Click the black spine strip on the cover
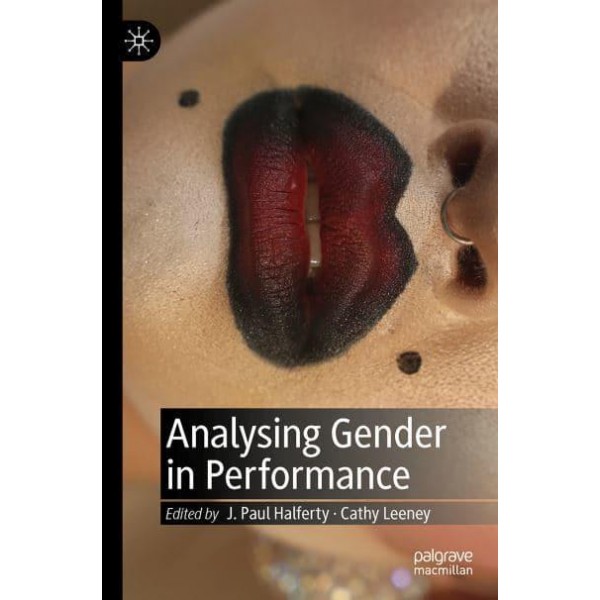Screen dimensions: 600x600 pos(112,300)
